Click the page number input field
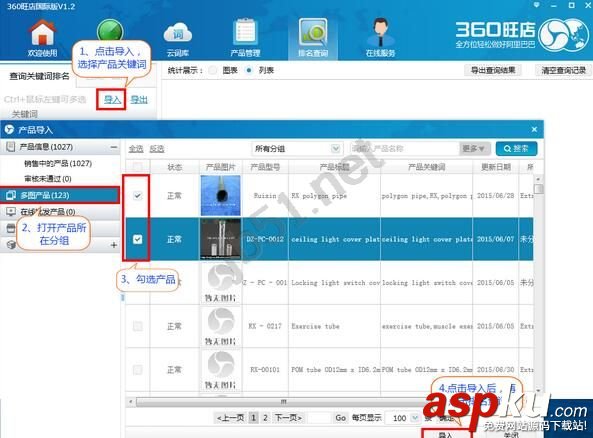 319,418
